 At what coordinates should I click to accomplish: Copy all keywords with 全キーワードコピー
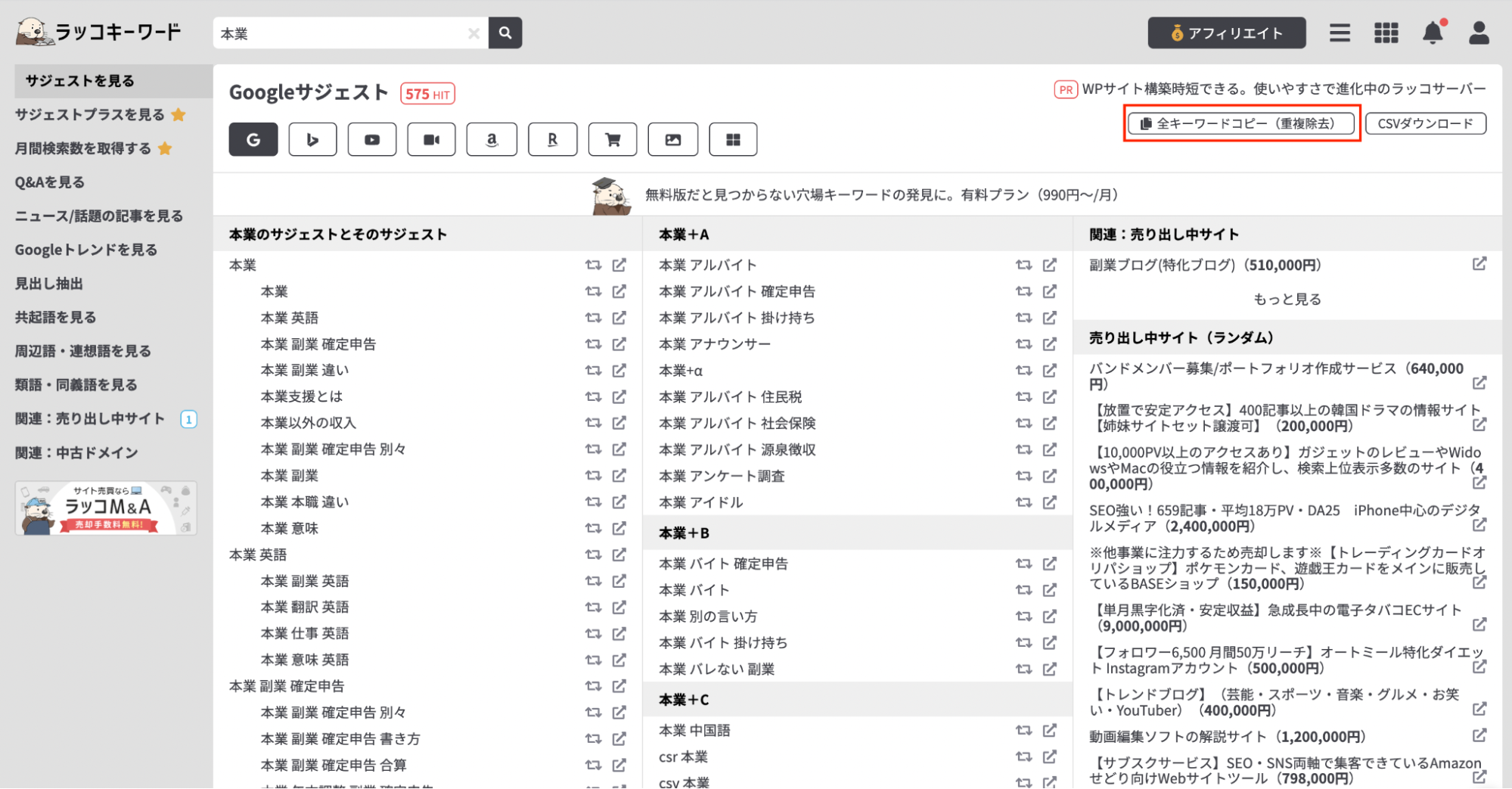tap(1241, 123)
